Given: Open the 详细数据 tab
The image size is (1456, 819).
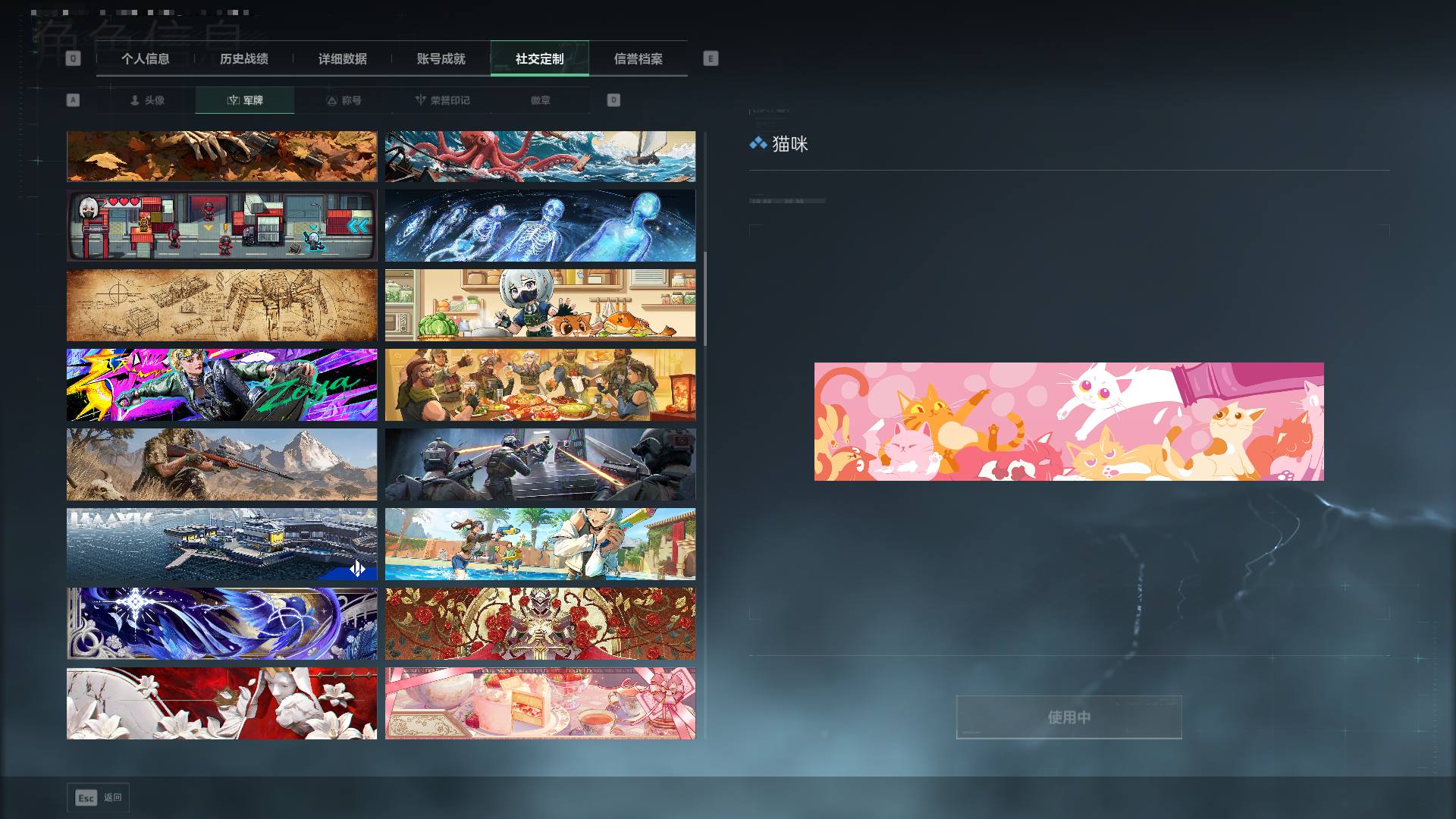Looking at the screenshot, I should [x=343, y=58].
